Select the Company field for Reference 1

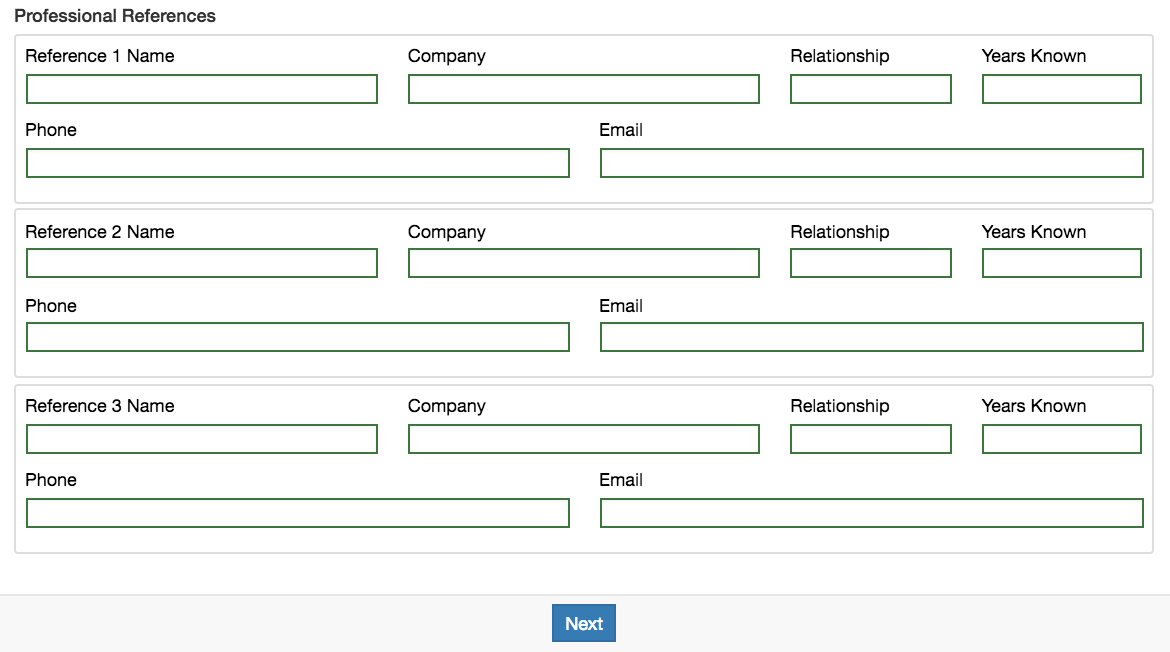click(583, 89)
